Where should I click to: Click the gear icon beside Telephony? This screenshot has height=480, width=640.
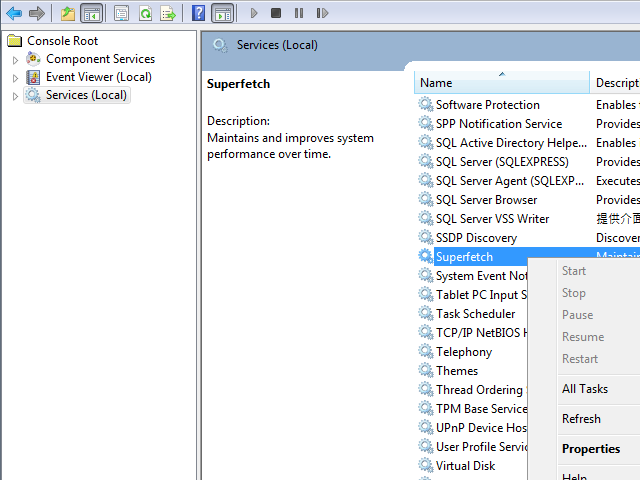click(x=425, y=351)
